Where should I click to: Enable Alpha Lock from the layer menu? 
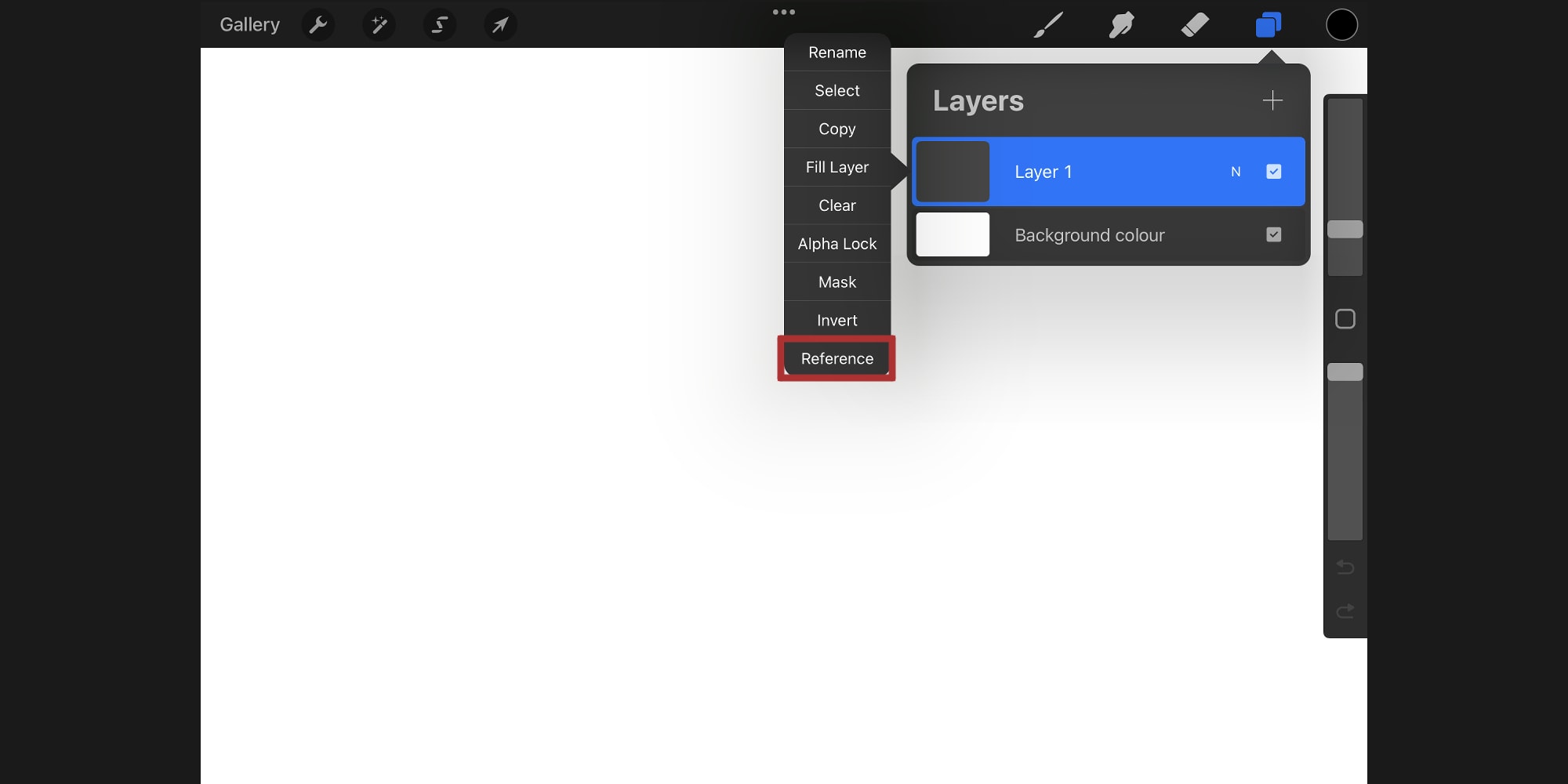pyautogui.click(x=837, y=244)
